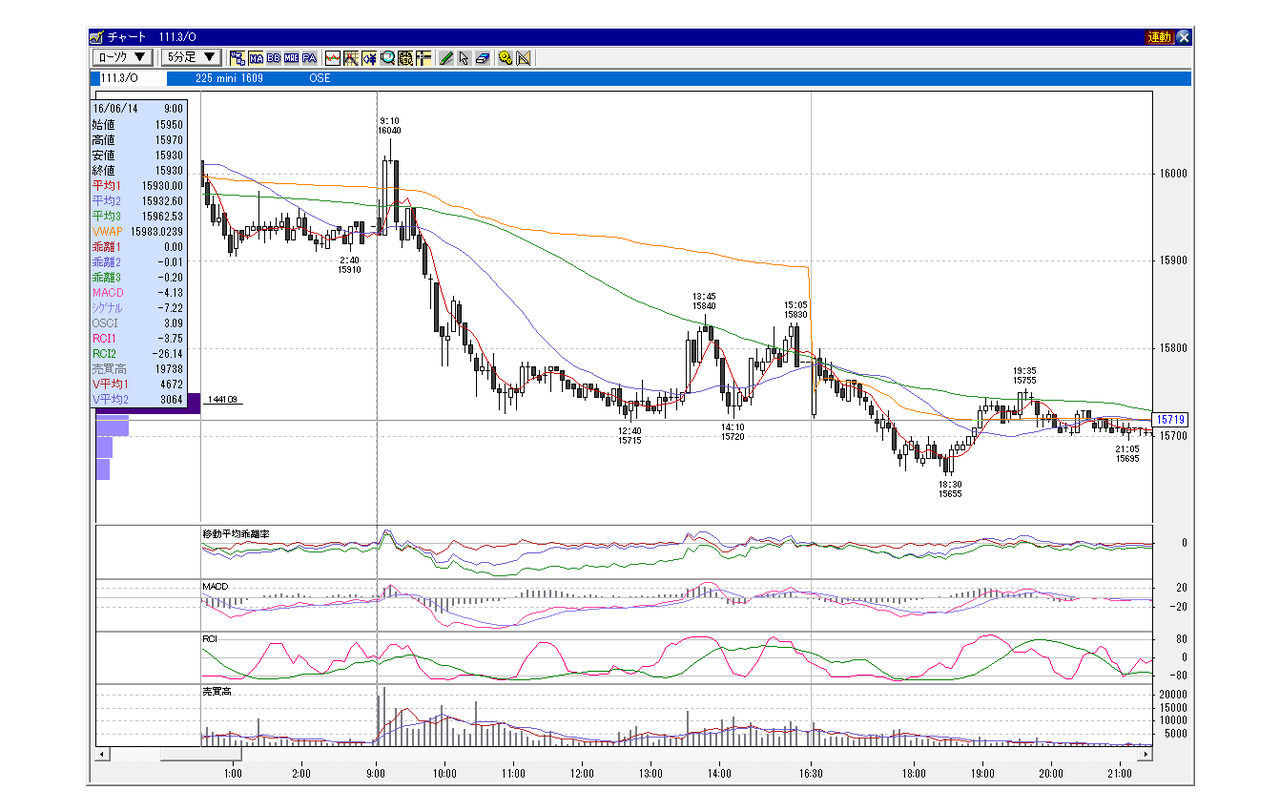The width and height of the screenshot is (1280, 811).
Task: Click the red line chart icon
Action: pos(333,57)
